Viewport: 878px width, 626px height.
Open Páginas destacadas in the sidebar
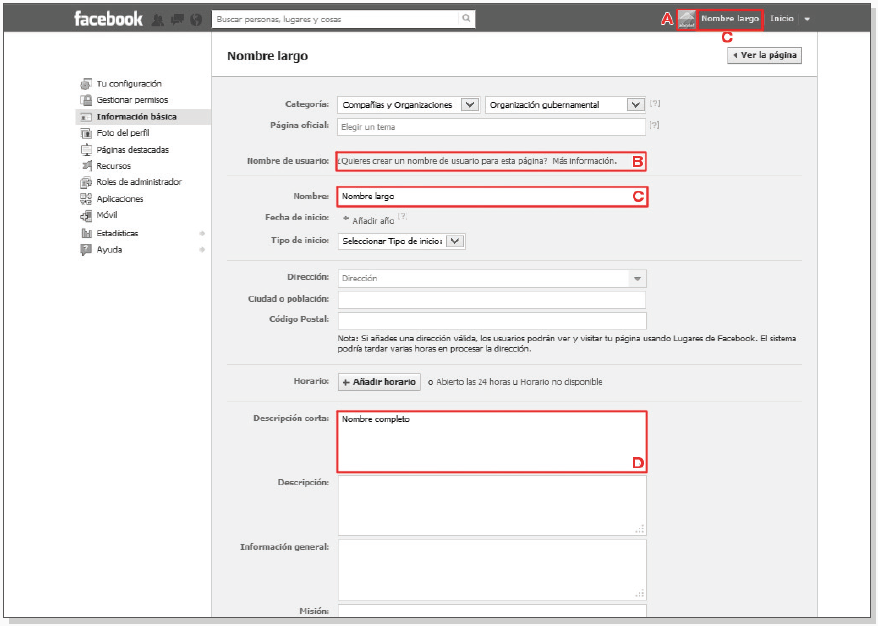[x=132, y=150]
